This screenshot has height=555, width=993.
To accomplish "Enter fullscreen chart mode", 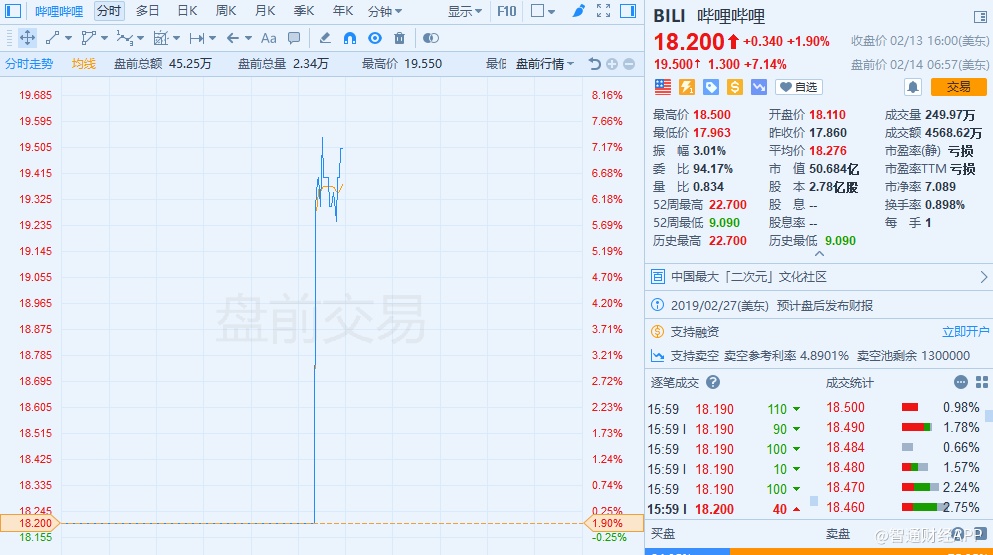I will pyautogui.click(x=604, y=11).
